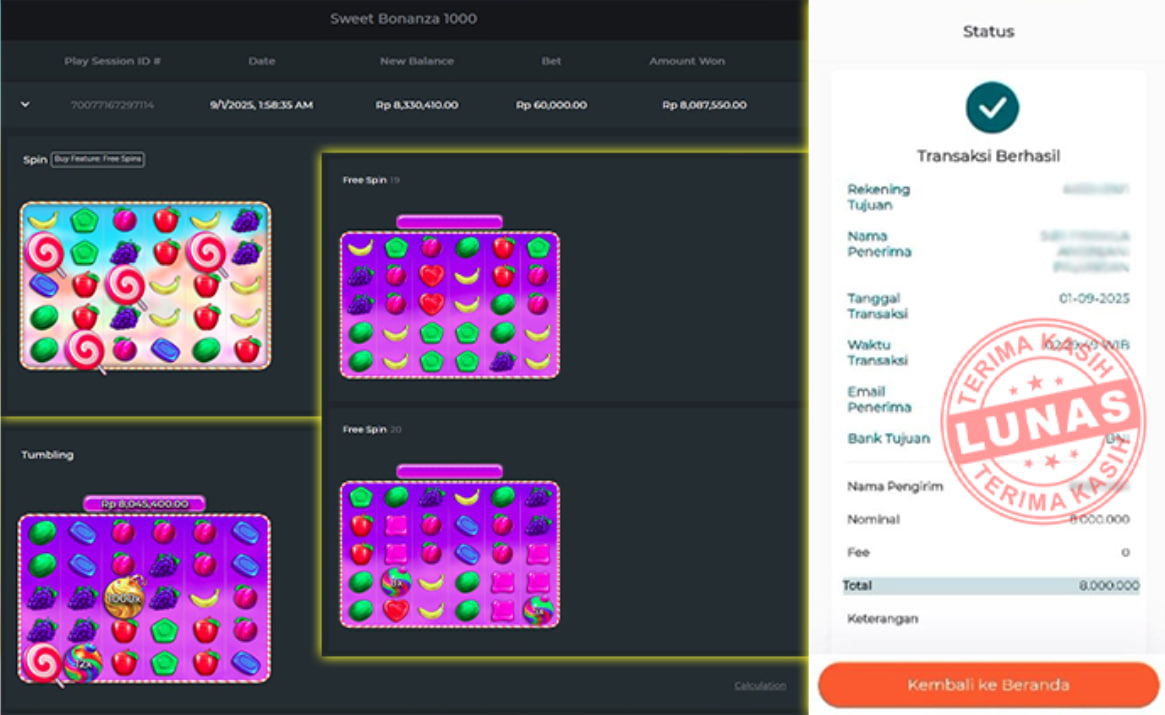The image size is (1165, 715).
Task: Click the Spin section label
Action: (x=34, y=160)
